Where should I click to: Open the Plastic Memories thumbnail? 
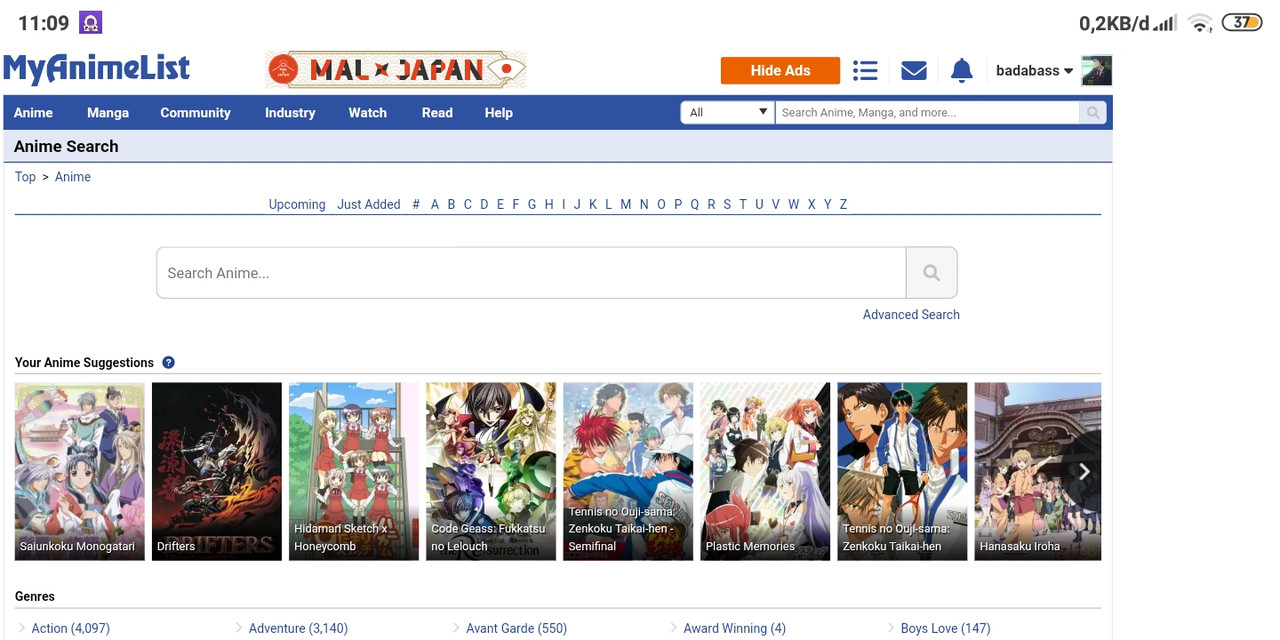tap(765, 471)
